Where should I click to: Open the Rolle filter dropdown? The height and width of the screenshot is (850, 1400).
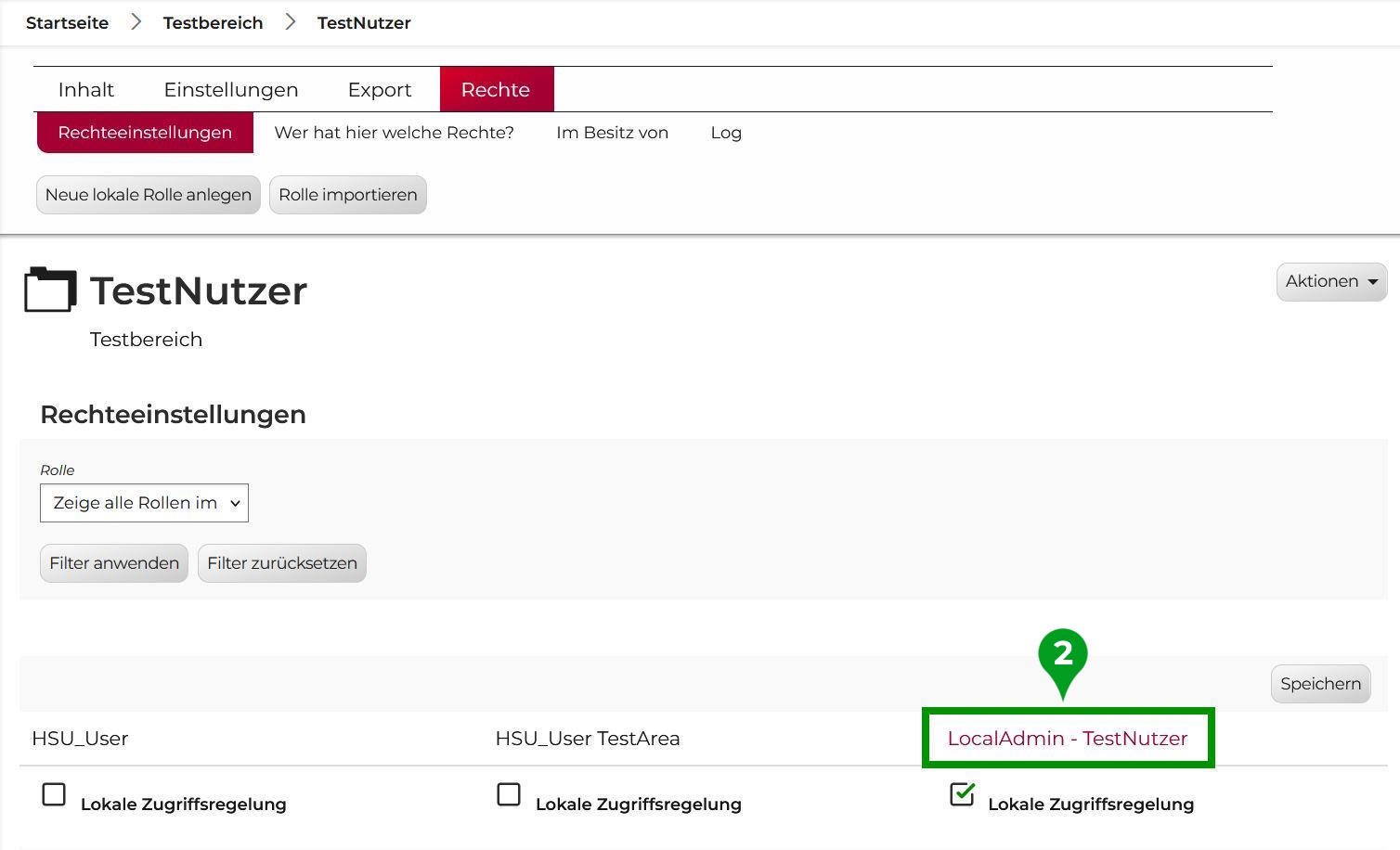pos(144,503)
